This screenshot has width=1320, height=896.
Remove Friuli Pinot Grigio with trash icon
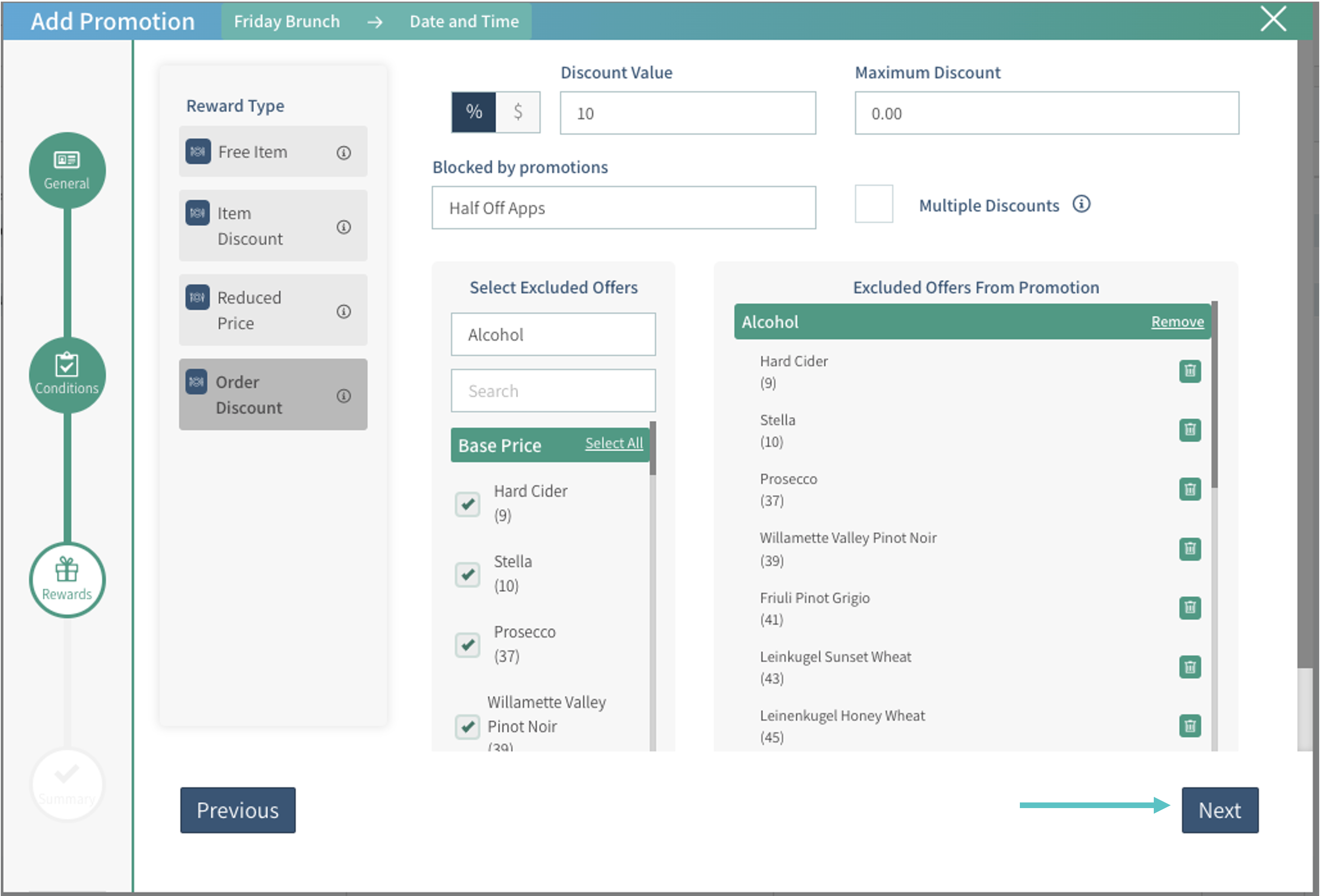[x=1189, y=608]
